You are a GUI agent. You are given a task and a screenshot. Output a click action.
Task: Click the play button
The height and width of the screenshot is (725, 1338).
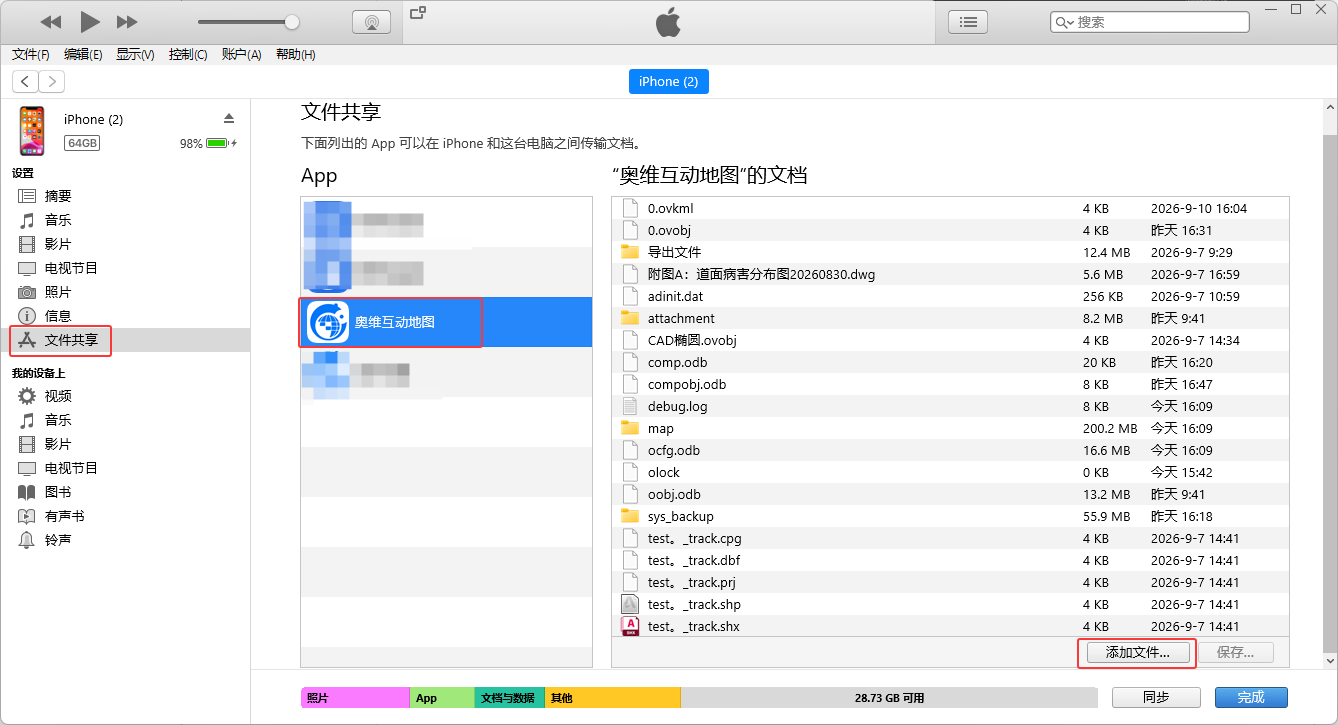click(90, 21)
